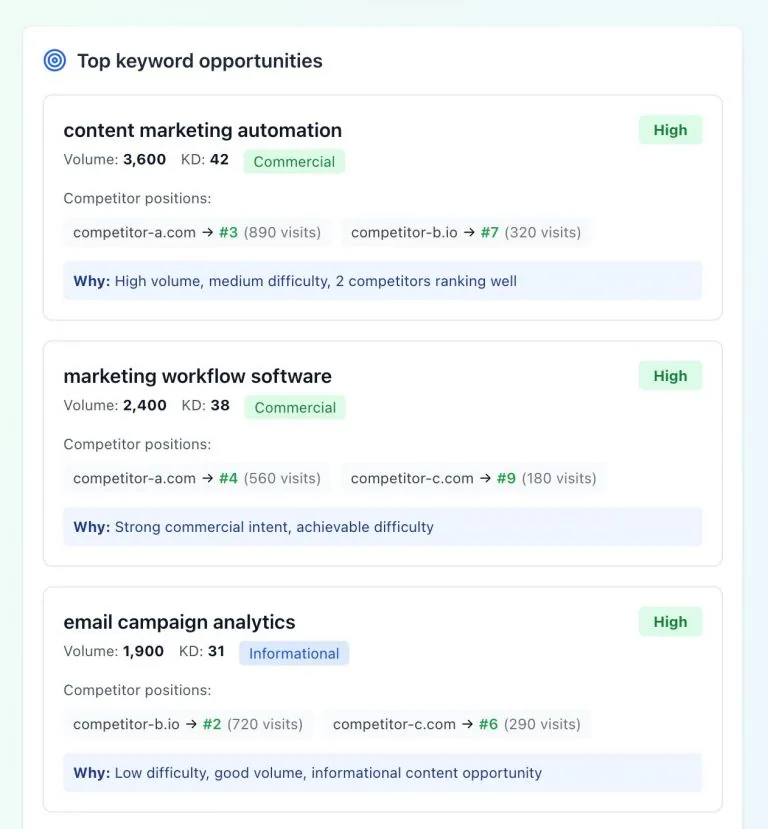Screen dimensions: 768x829
Task: Select the Informational intent tag
Action: click(x=294, y=653)
